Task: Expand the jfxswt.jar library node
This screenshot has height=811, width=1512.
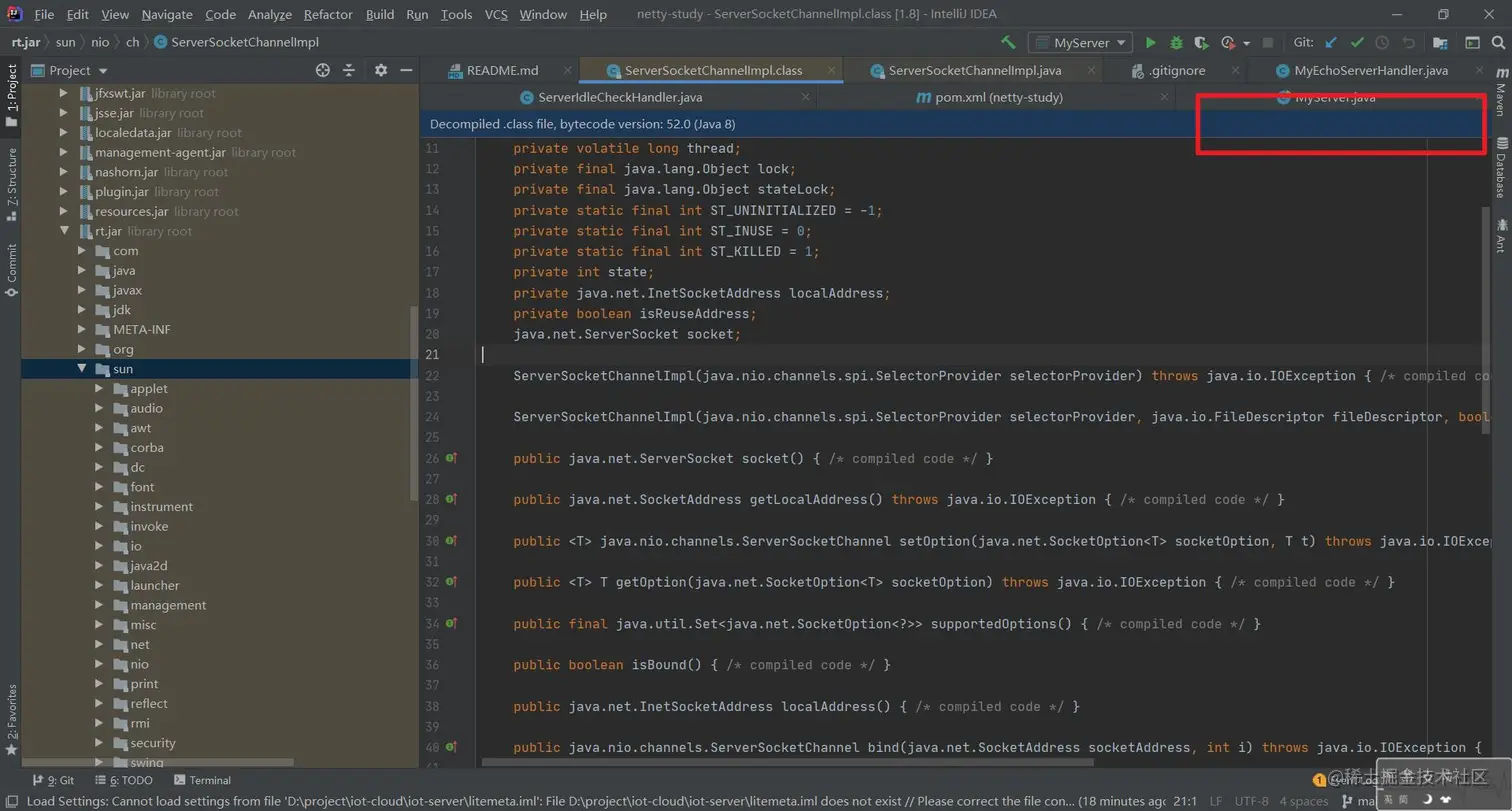Action: pos(65,93)
